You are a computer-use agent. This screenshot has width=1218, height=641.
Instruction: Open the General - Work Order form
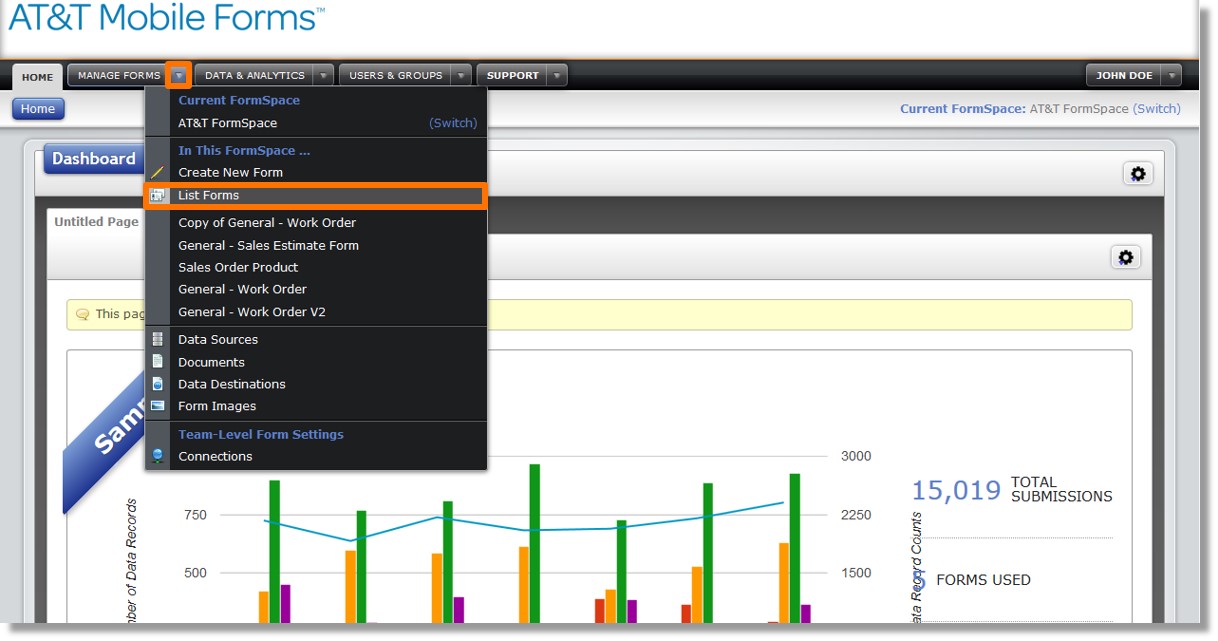[x=242, y=289]
